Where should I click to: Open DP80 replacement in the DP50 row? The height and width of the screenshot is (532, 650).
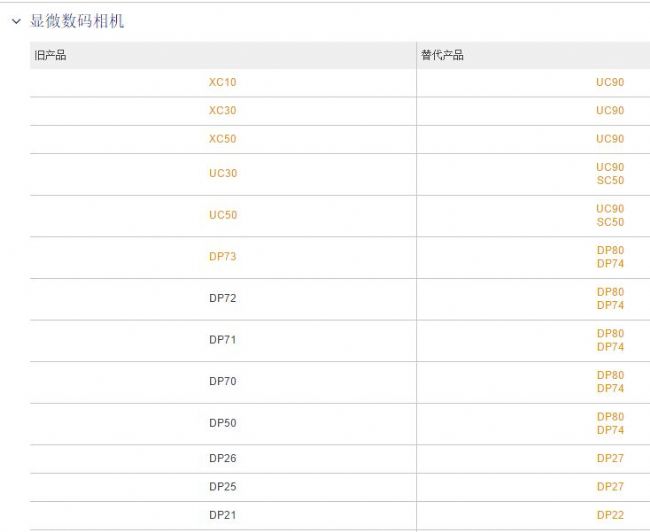609,416
